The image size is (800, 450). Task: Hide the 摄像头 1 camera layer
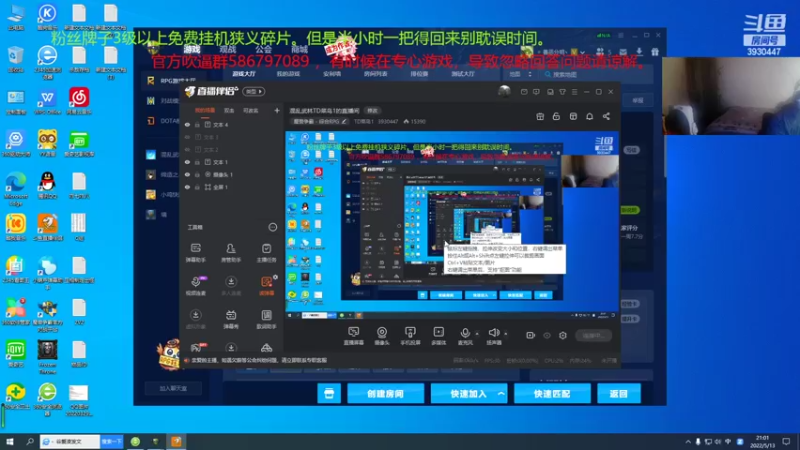pyautogui.click(x=187, y=174)
